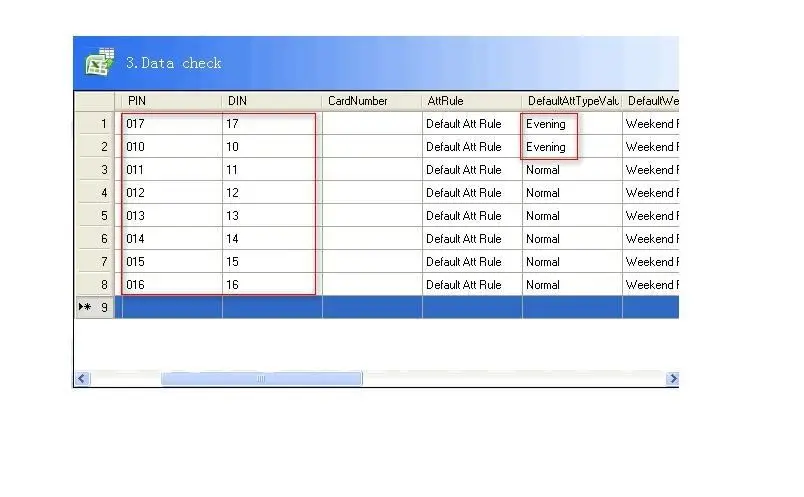
Task: Click empty CardNumber cell in row 1
Action: tap(372, 124)
